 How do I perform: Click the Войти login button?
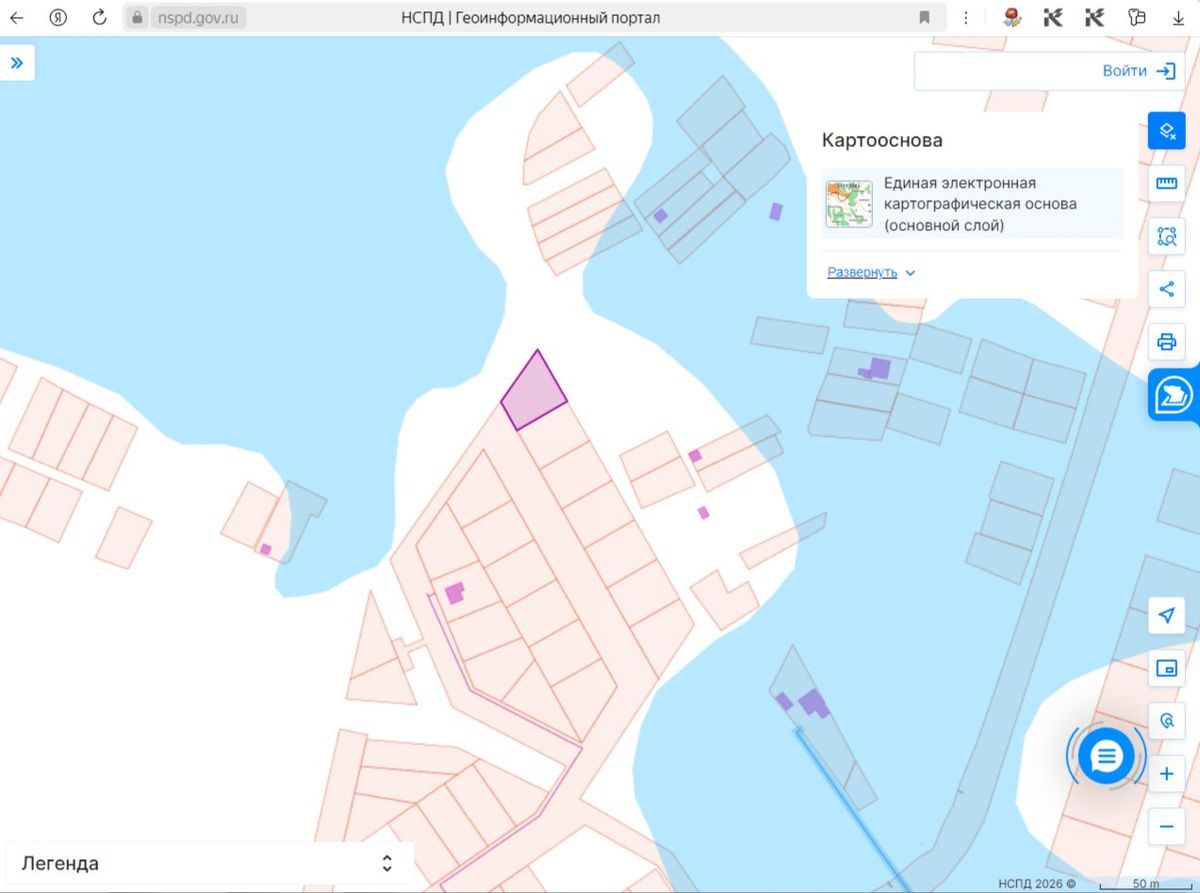(1138, 71)
